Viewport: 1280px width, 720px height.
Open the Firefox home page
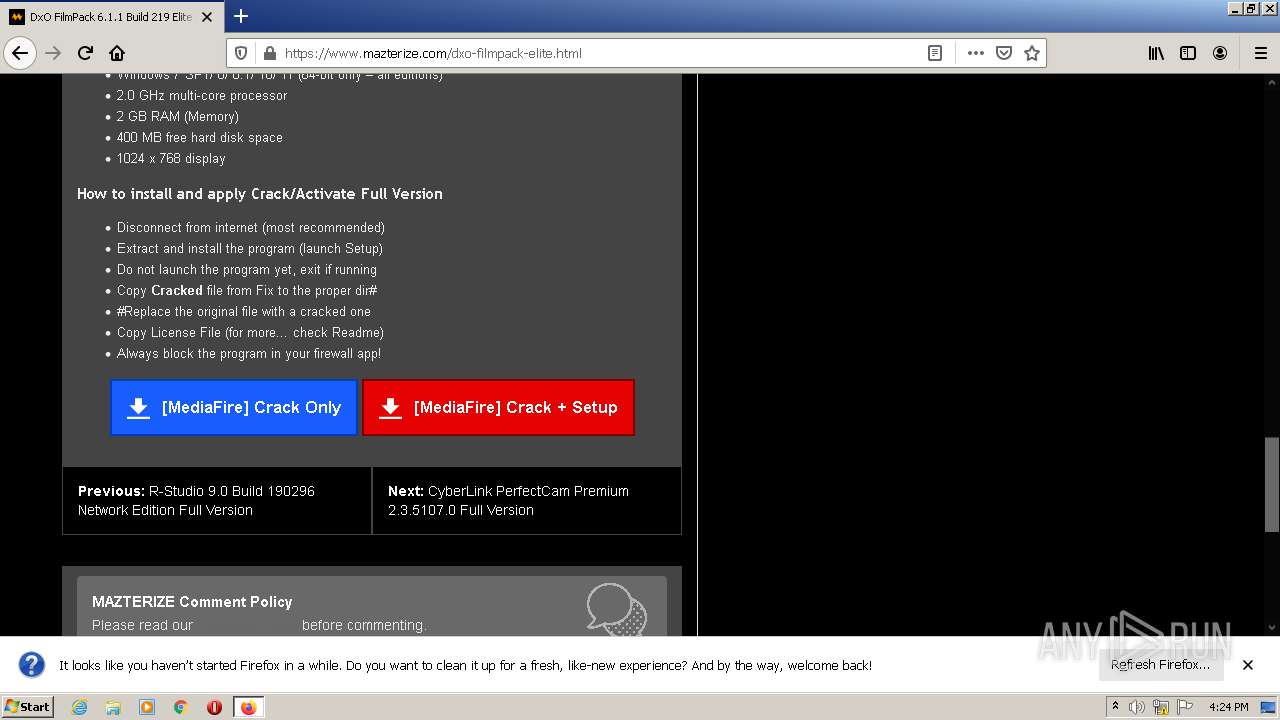point(117,53)
